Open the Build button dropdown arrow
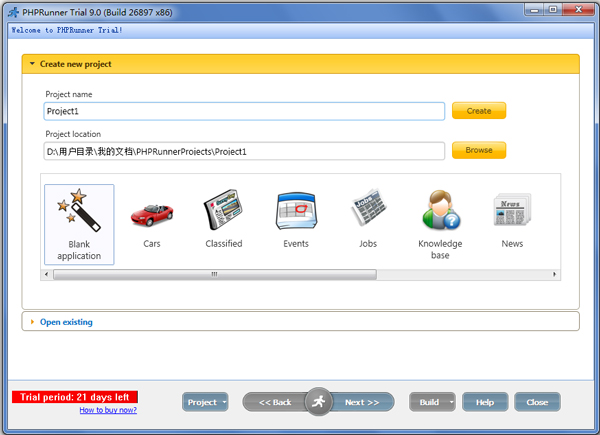Viewport: 600px width, 435px height. tap(452, 402)
